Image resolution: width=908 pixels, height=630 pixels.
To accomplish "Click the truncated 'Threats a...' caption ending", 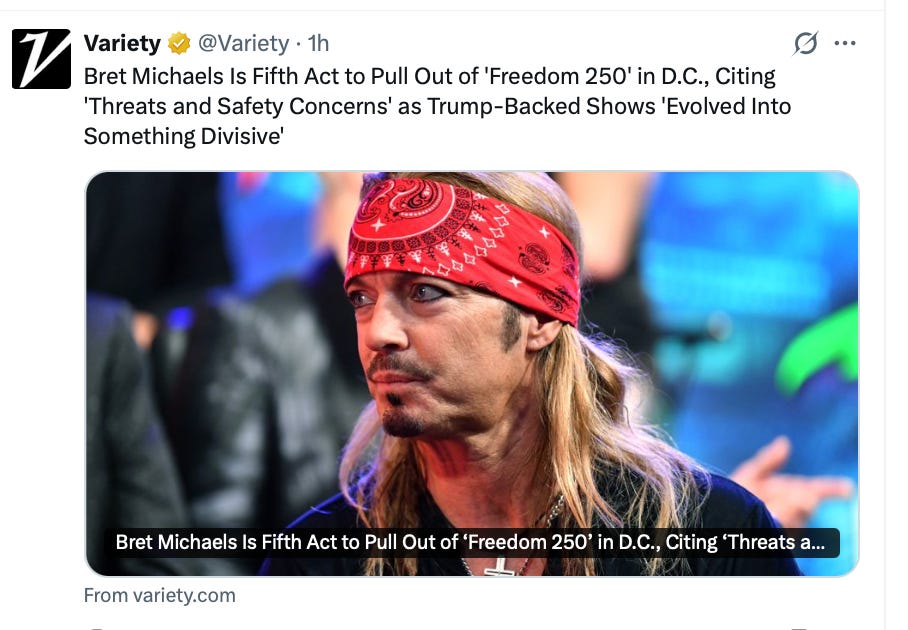I will [x=777, y=543].
